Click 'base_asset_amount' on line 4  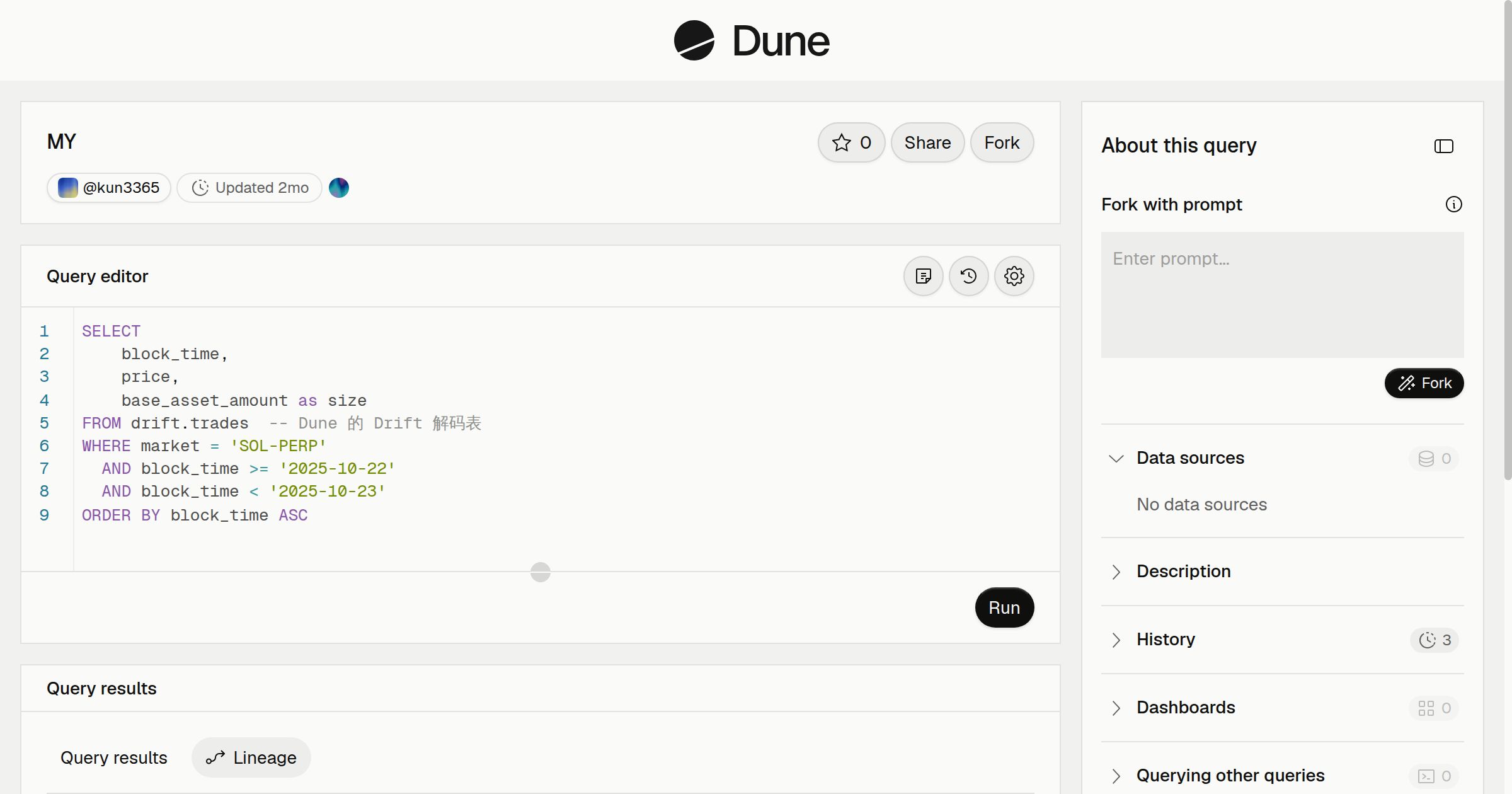(204, 401)
